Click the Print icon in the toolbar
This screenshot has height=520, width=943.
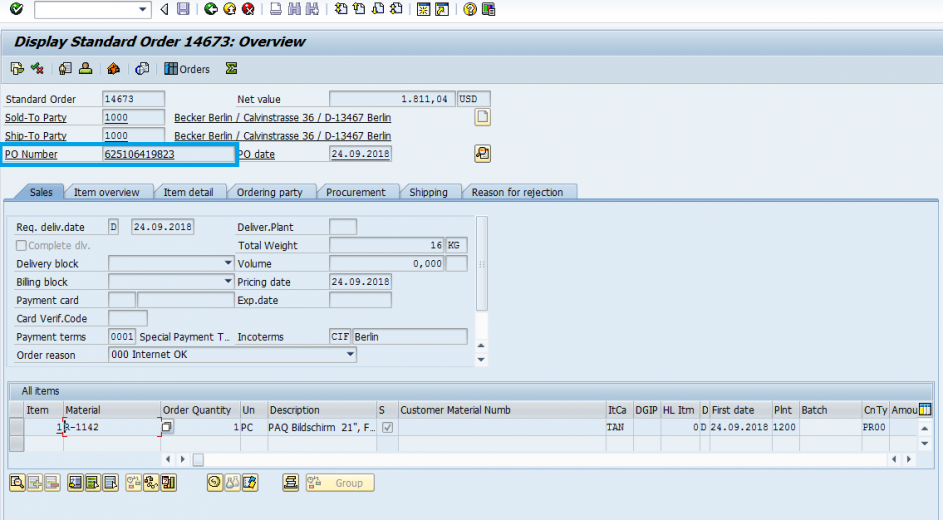pos(275,9)
